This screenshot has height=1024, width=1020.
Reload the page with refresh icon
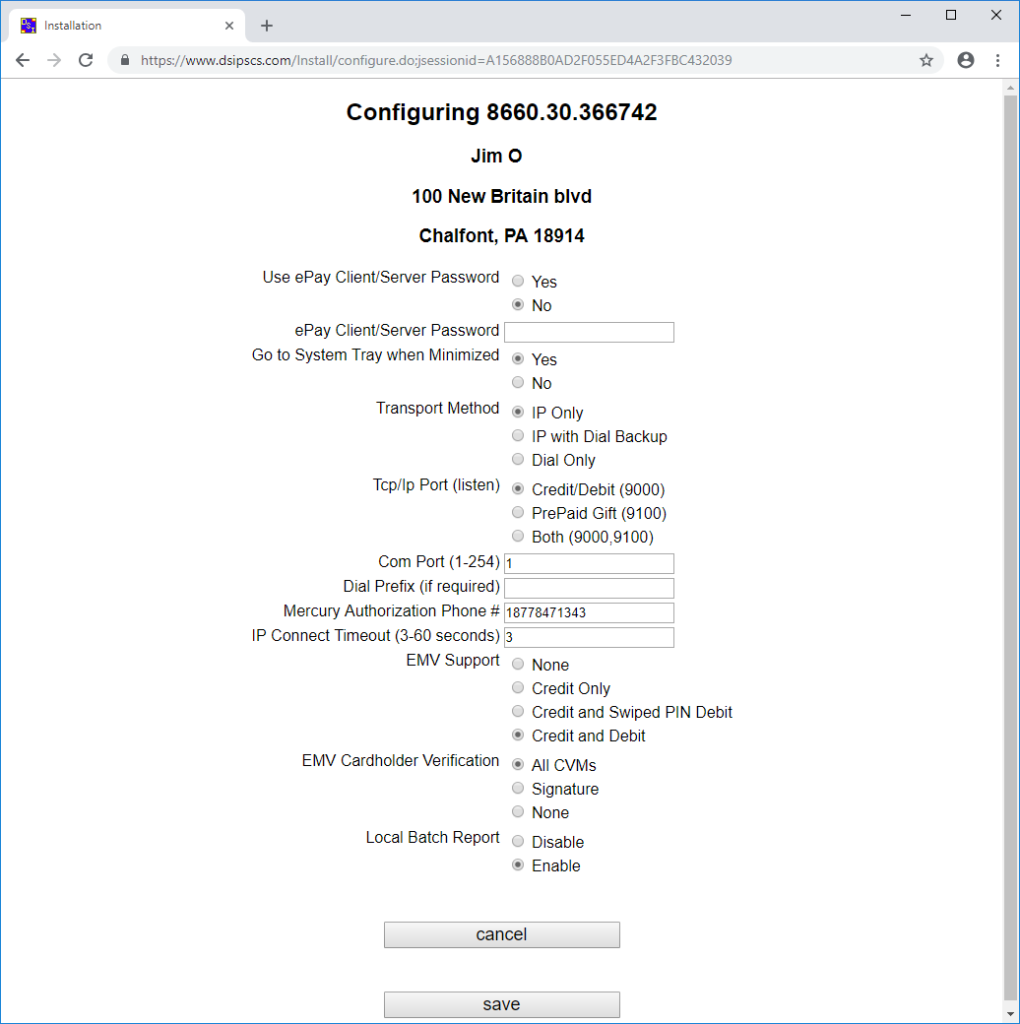pos(86,61)
